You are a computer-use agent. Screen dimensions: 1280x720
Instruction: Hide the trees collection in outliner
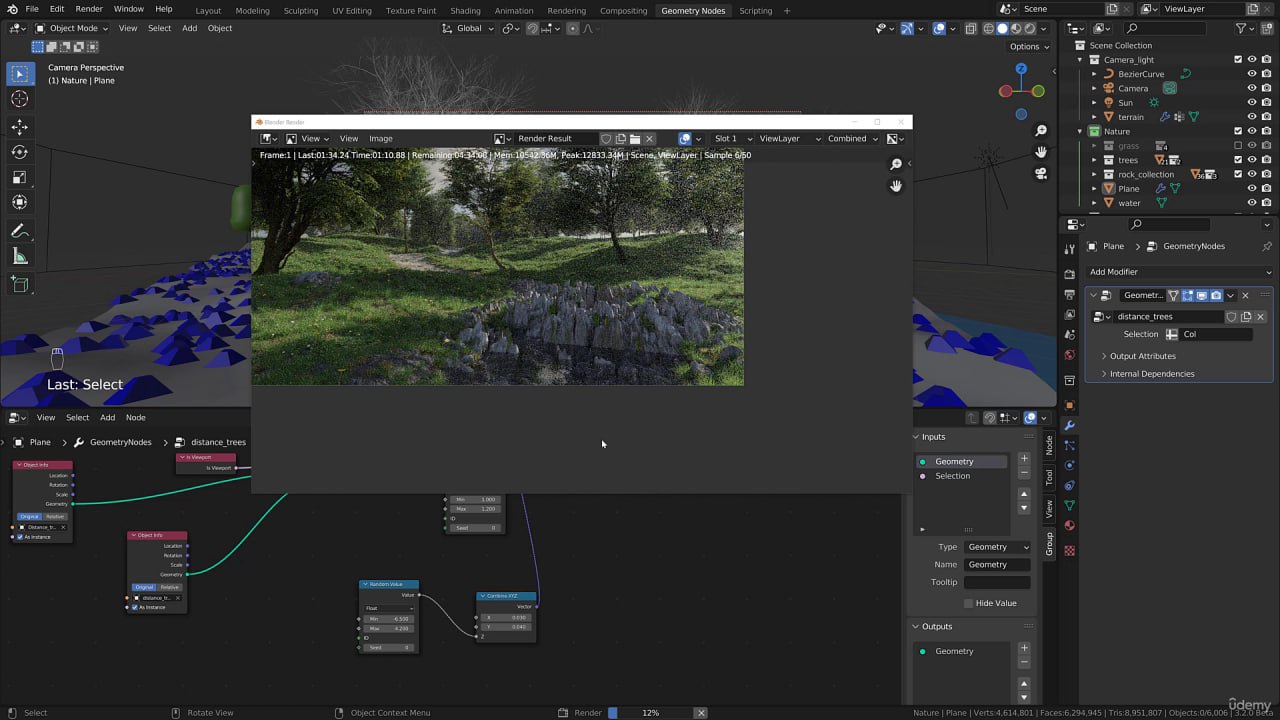1252,160
